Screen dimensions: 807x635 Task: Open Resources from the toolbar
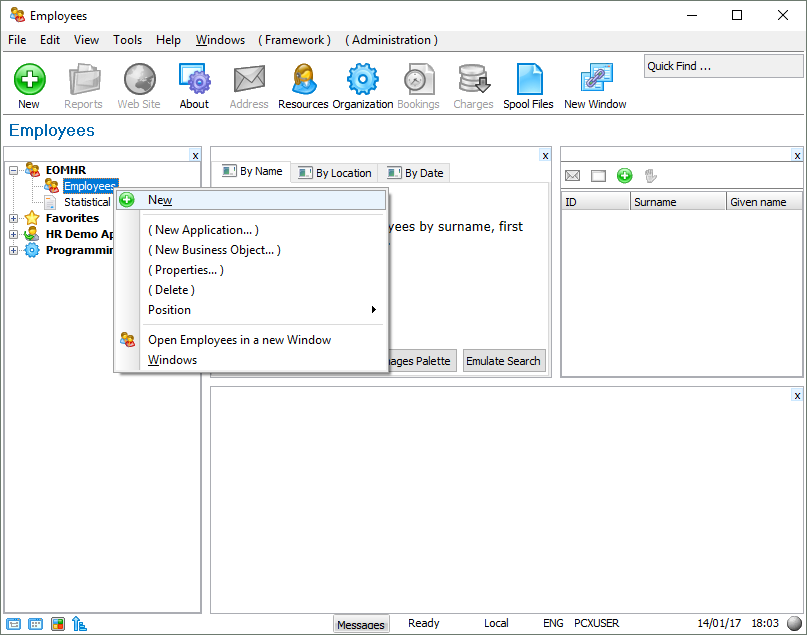coord(303,80)
